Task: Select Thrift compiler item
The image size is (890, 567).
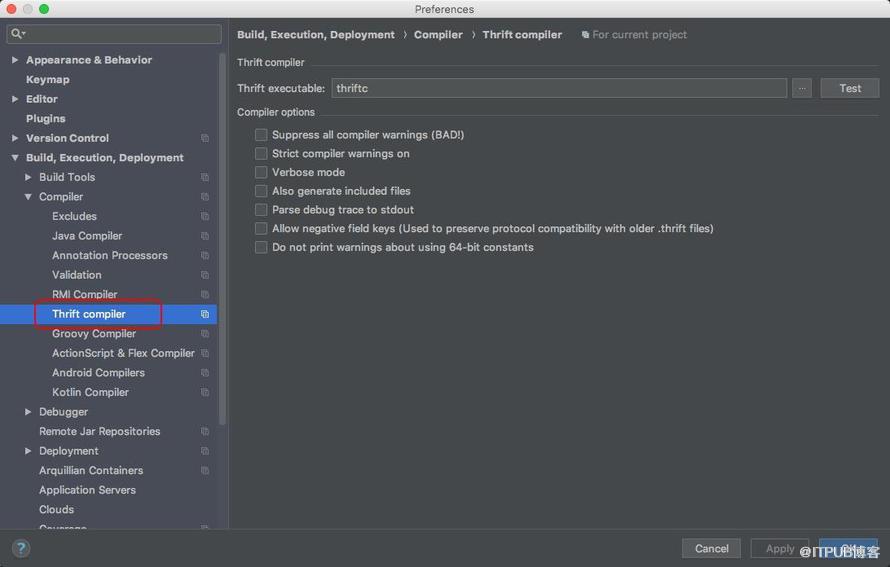Action: click(x=89, y=314)
